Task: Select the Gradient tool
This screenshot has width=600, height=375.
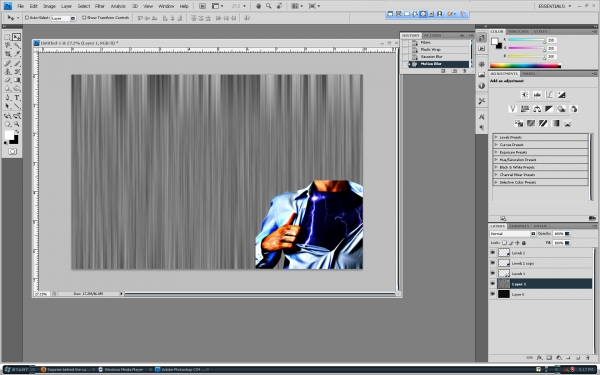Action: click(16, 80)
